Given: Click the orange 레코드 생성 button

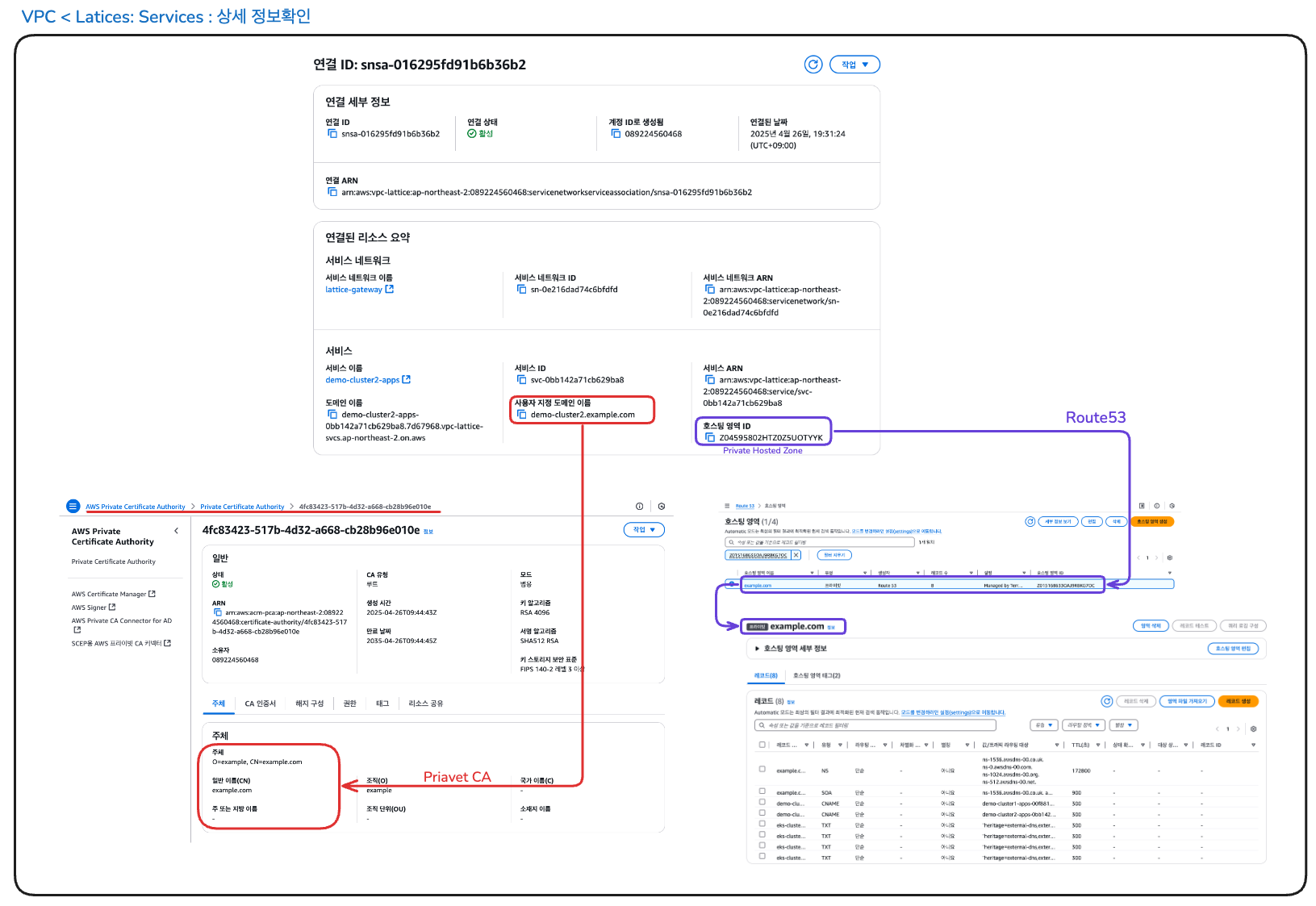Looking at the screenshot, I should pos(1239,701).
